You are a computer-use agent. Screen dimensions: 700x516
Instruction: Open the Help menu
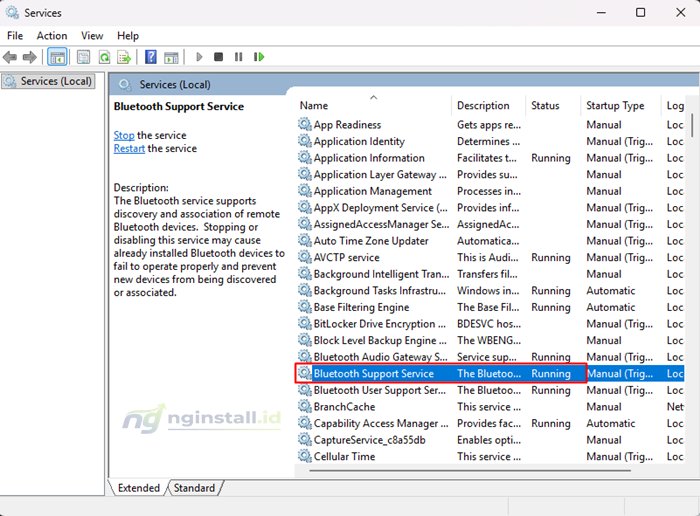pyautogui.click(x=128, y=36)
